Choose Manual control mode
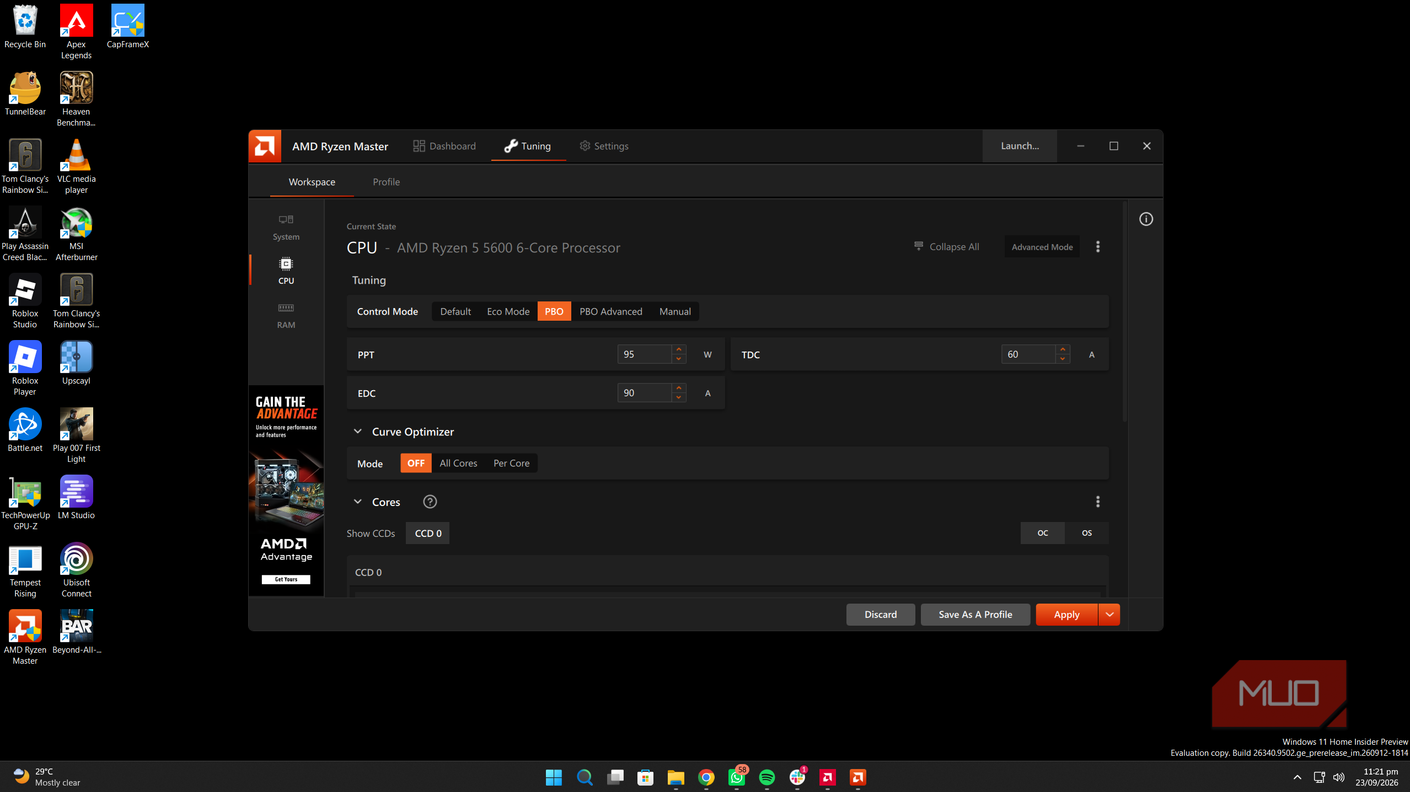Viewport: 1410px width, 792px height. click(675, 312)
